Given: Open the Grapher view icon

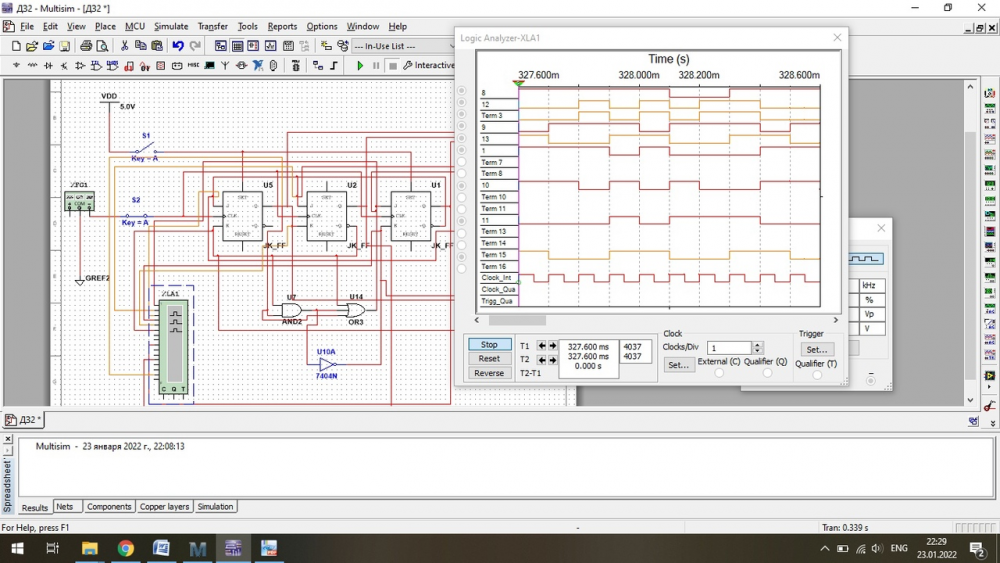Looking at the screenshot, I should click(x=271, y=46).
